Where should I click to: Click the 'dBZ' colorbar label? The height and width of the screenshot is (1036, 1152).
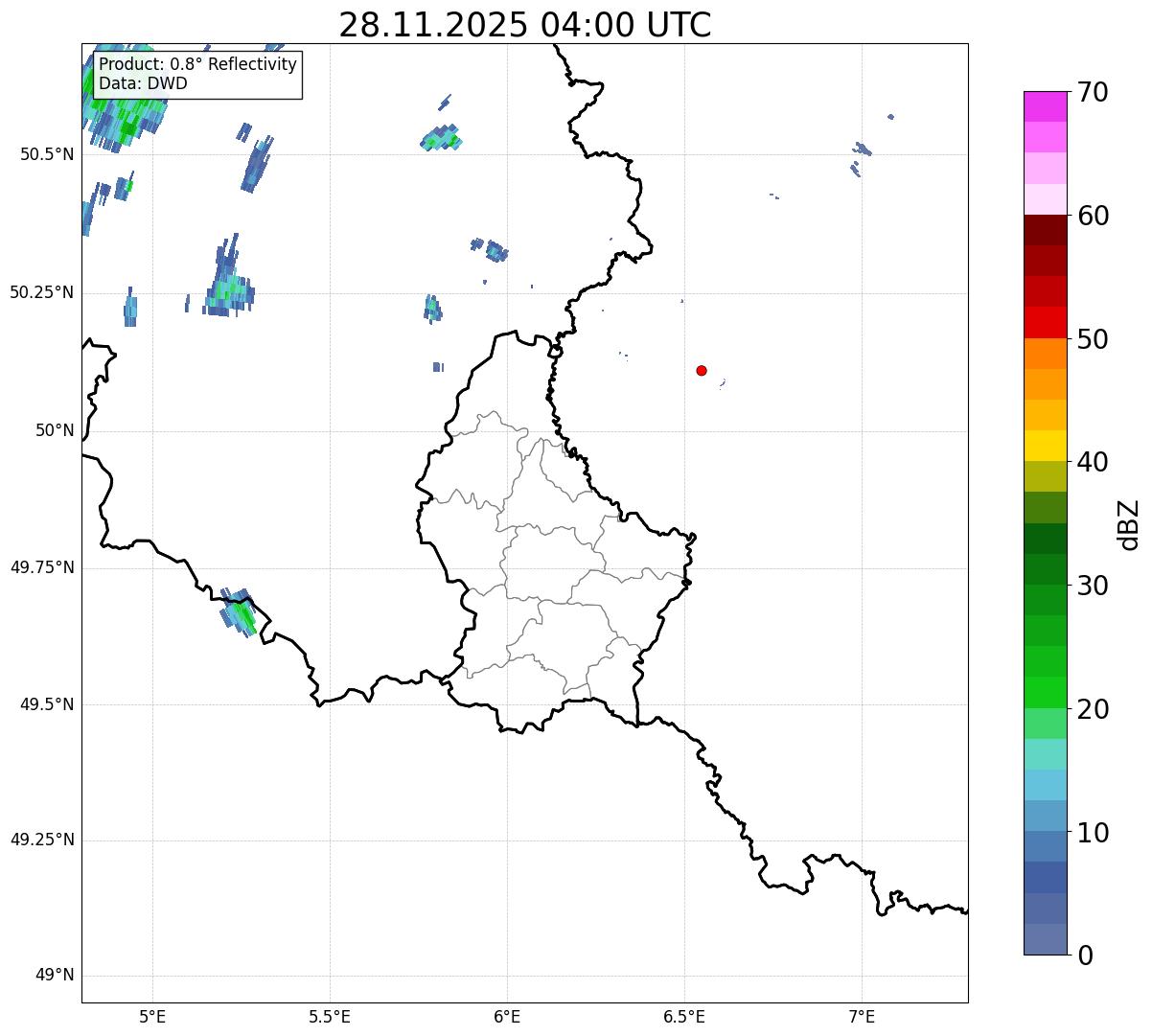tap(1129, 523)
